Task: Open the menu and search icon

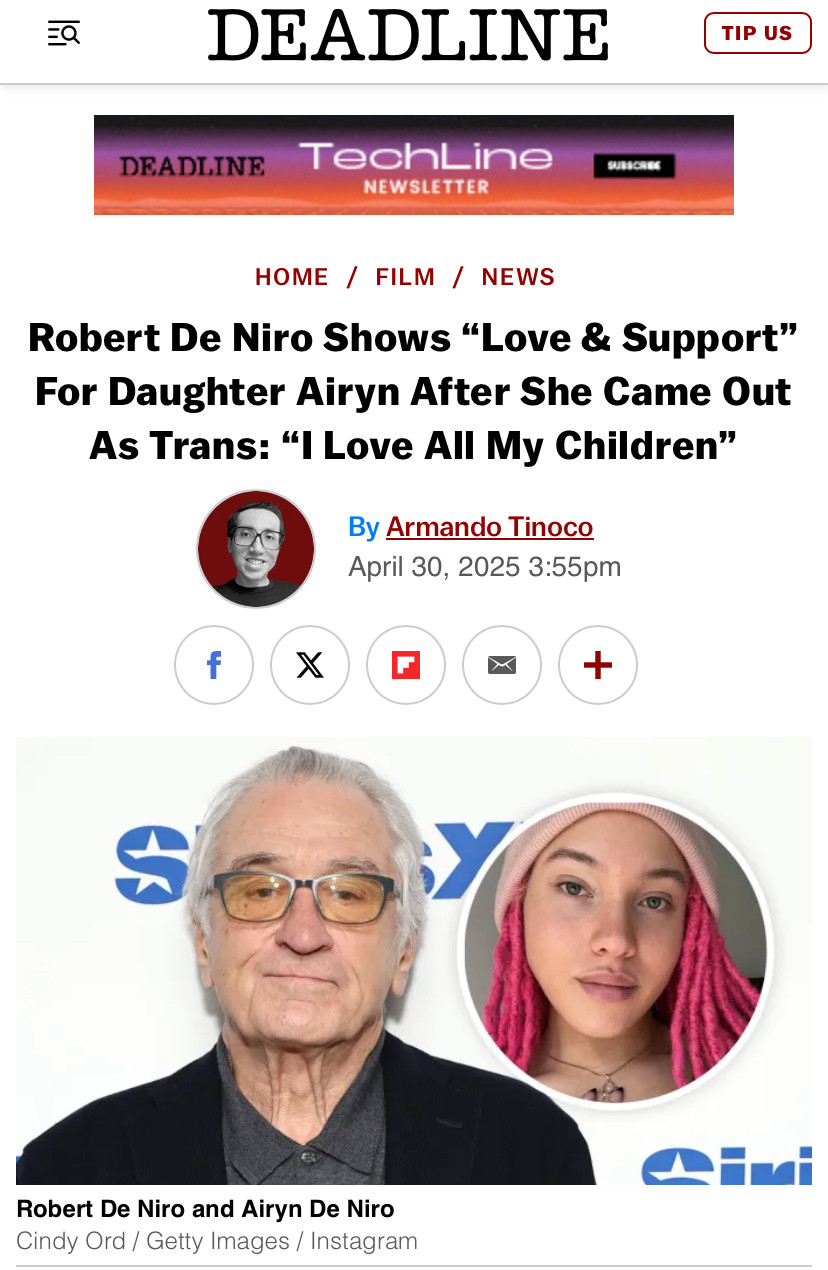Action: 64,34
